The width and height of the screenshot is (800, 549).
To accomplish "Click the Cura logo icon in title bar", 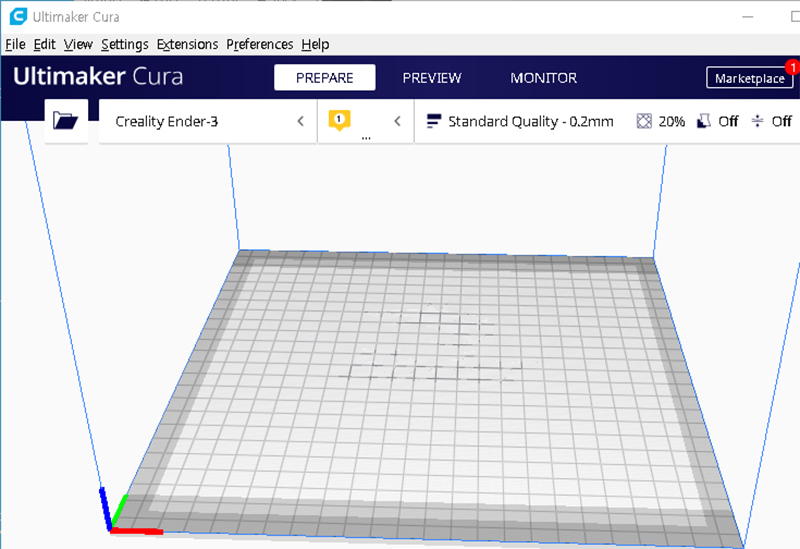I will tap(18, 16).
